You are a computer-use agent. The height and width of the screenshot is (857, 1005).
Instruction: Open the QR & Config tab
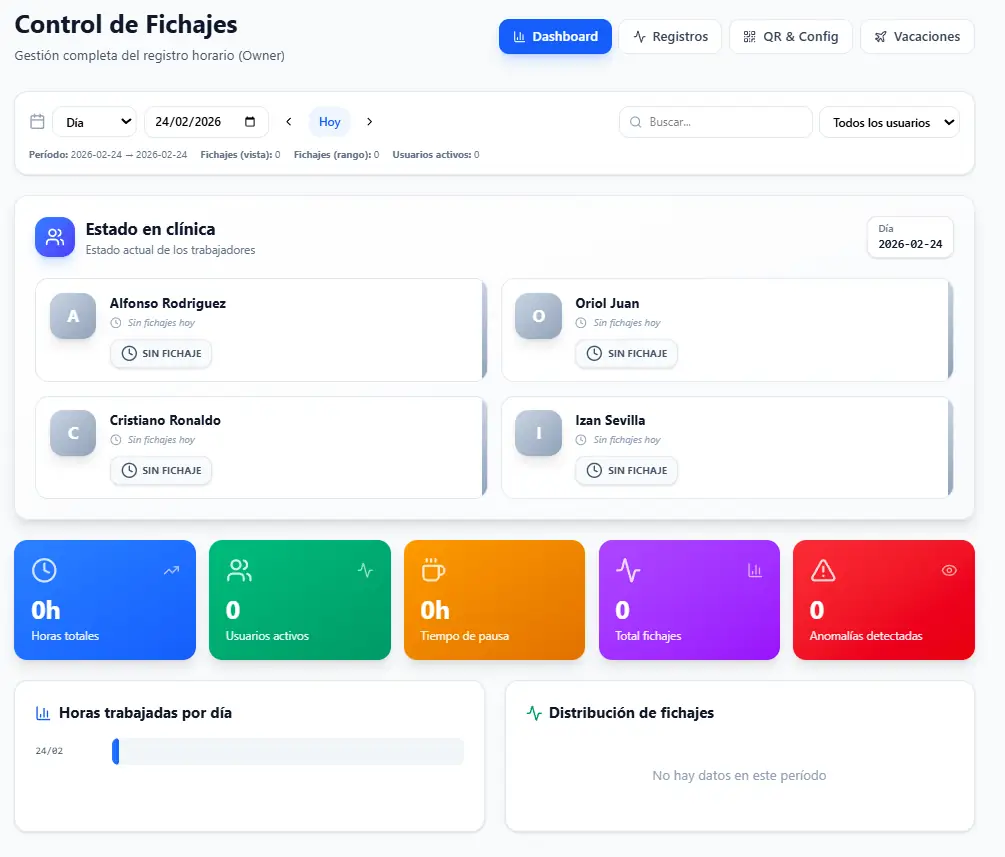point(790,37)
